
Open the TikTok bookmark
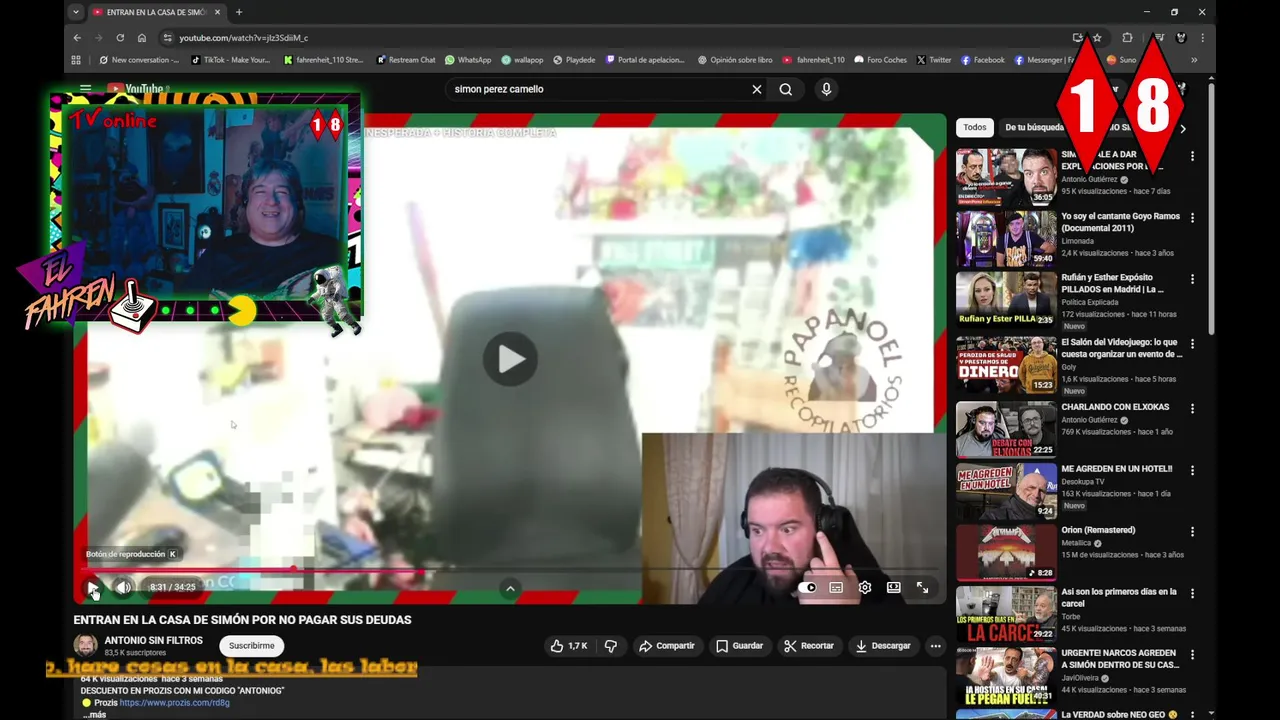pos(231,60)
